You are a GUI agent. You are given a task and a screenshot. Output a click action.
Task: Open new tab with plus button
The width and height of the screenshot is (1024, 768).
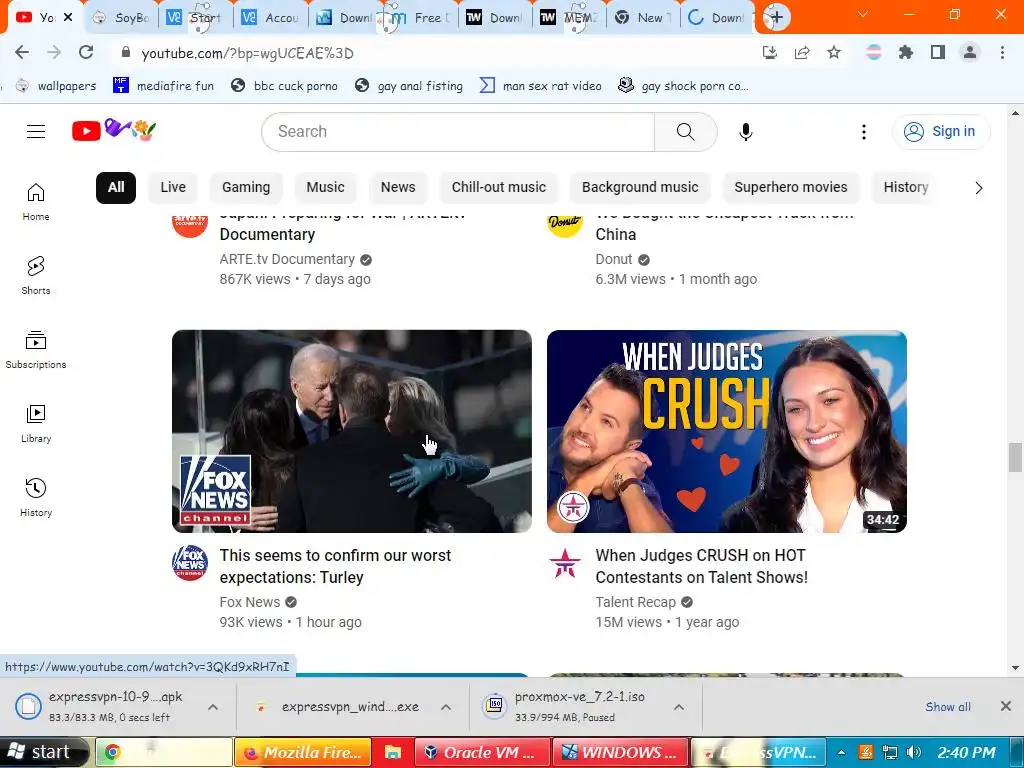pos(776,17)
